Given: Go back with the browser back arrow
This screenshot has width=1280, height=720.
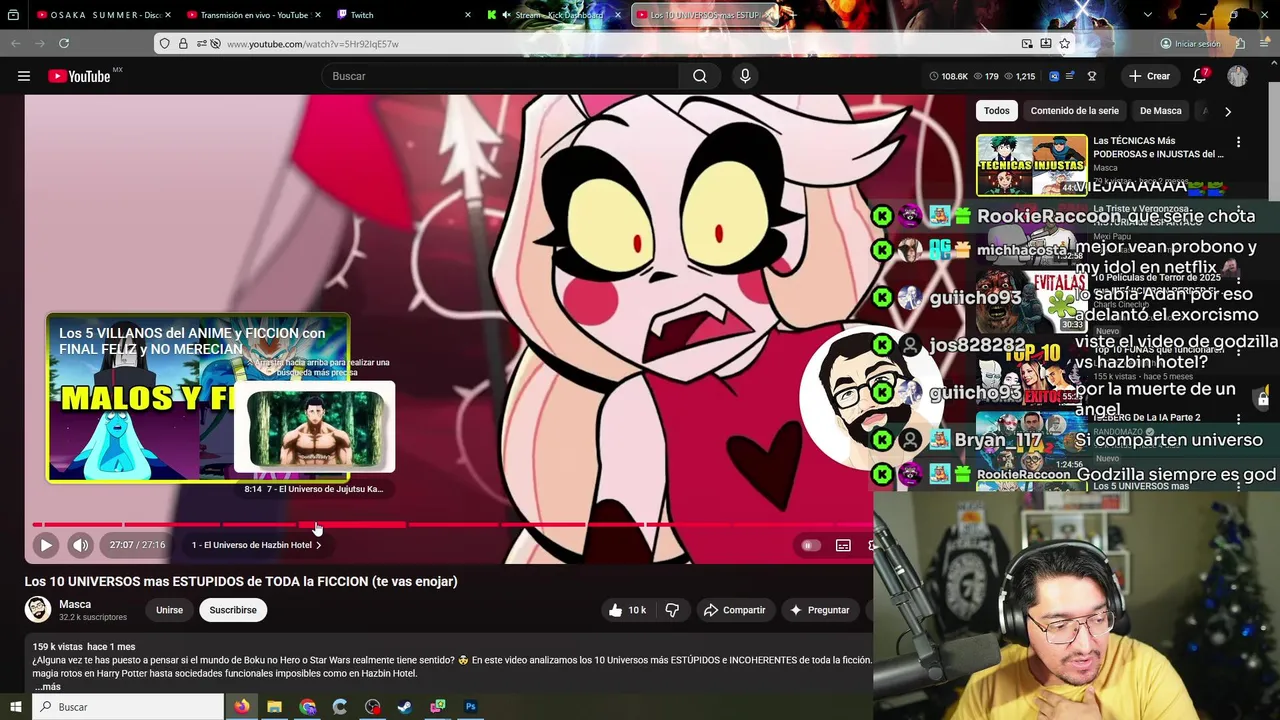Looking at the screenshot, I should (16, 44).
